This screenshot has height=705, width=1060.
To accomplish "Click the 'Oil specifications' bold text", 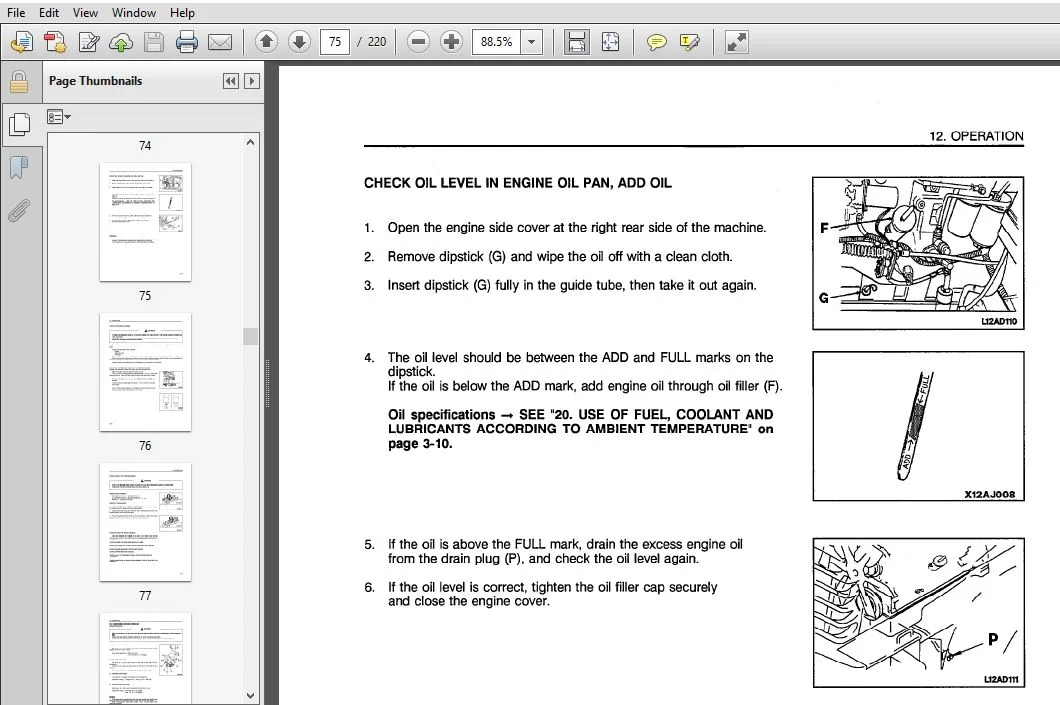I will click(x=441, y=414).
